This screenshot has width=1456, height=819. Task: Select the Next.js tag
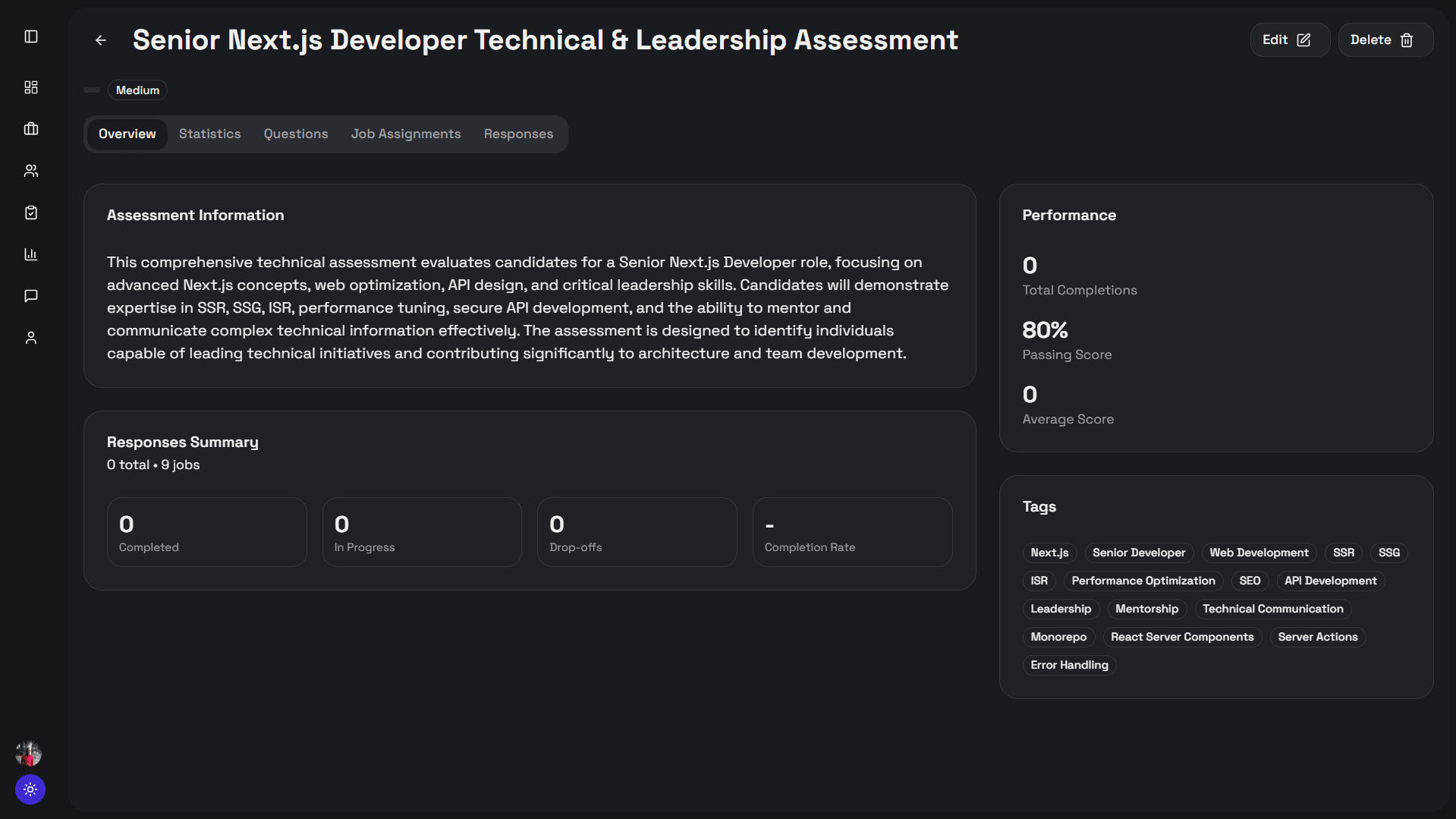[x=1049, y=553]
